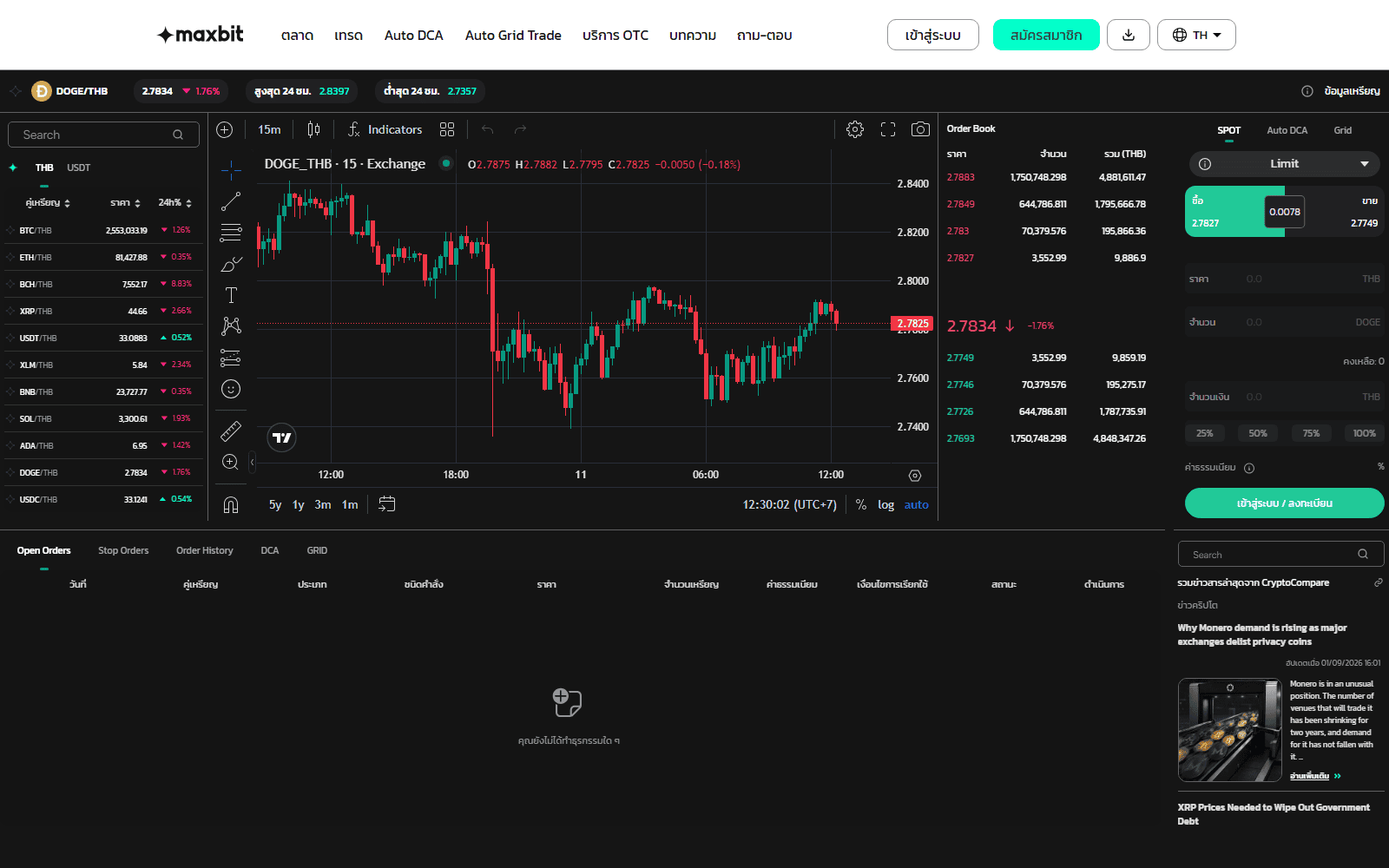The image size is (1389, 868).
Task: Open the Auto Grid Trade menu
Action: tap(513, 36)
